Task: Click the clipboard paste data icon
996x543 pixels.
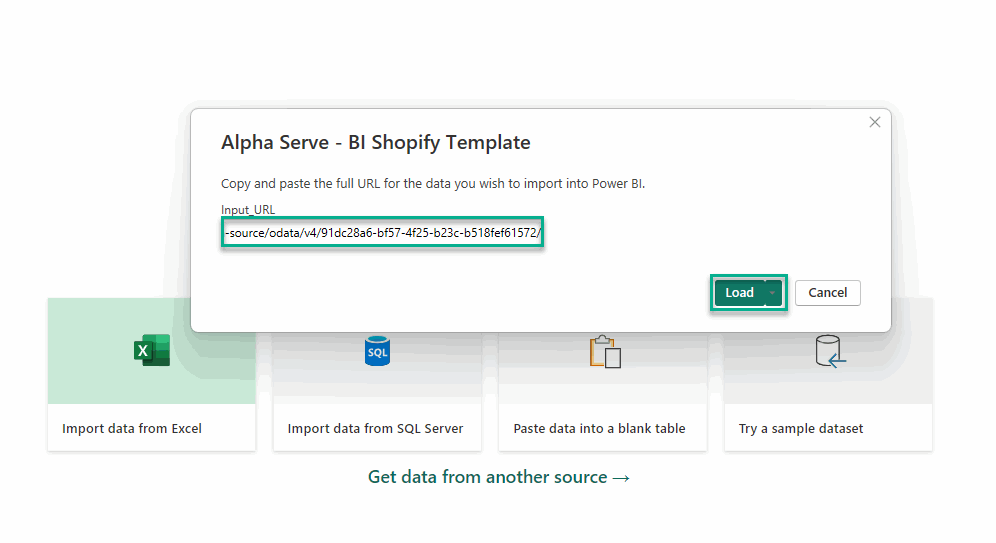Action: (x=605, y=351)
